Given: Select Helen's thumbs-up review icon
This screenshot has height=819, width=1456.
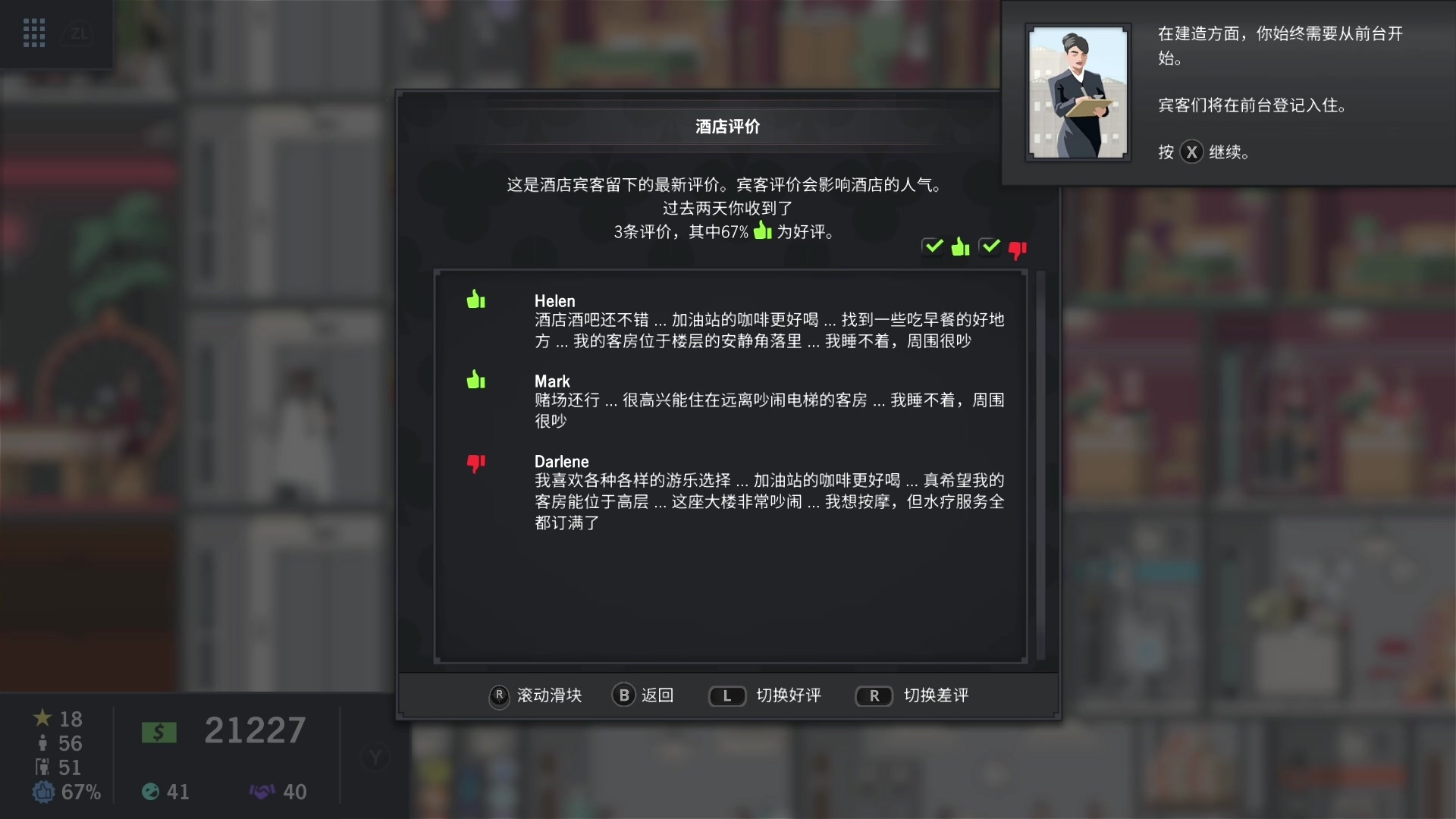Looking at the screenshot, I should tap(476, 300).
